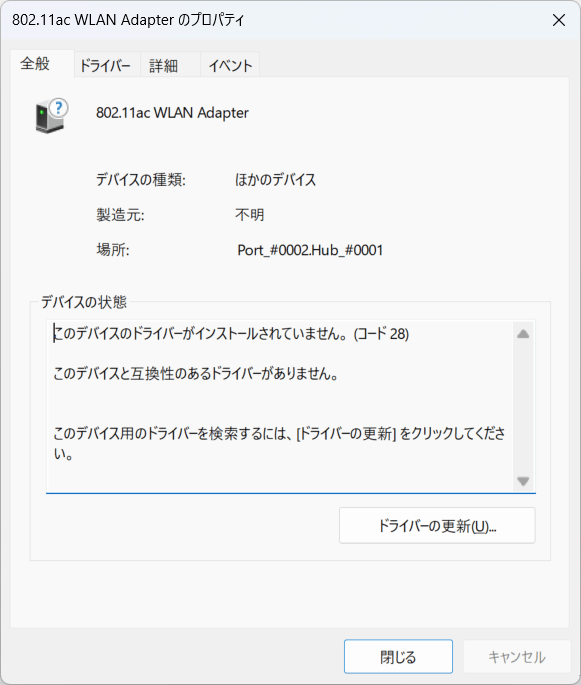This screenshot has height=685, width=581.
Task: Open the イベント tab
Action: (230, 66)
